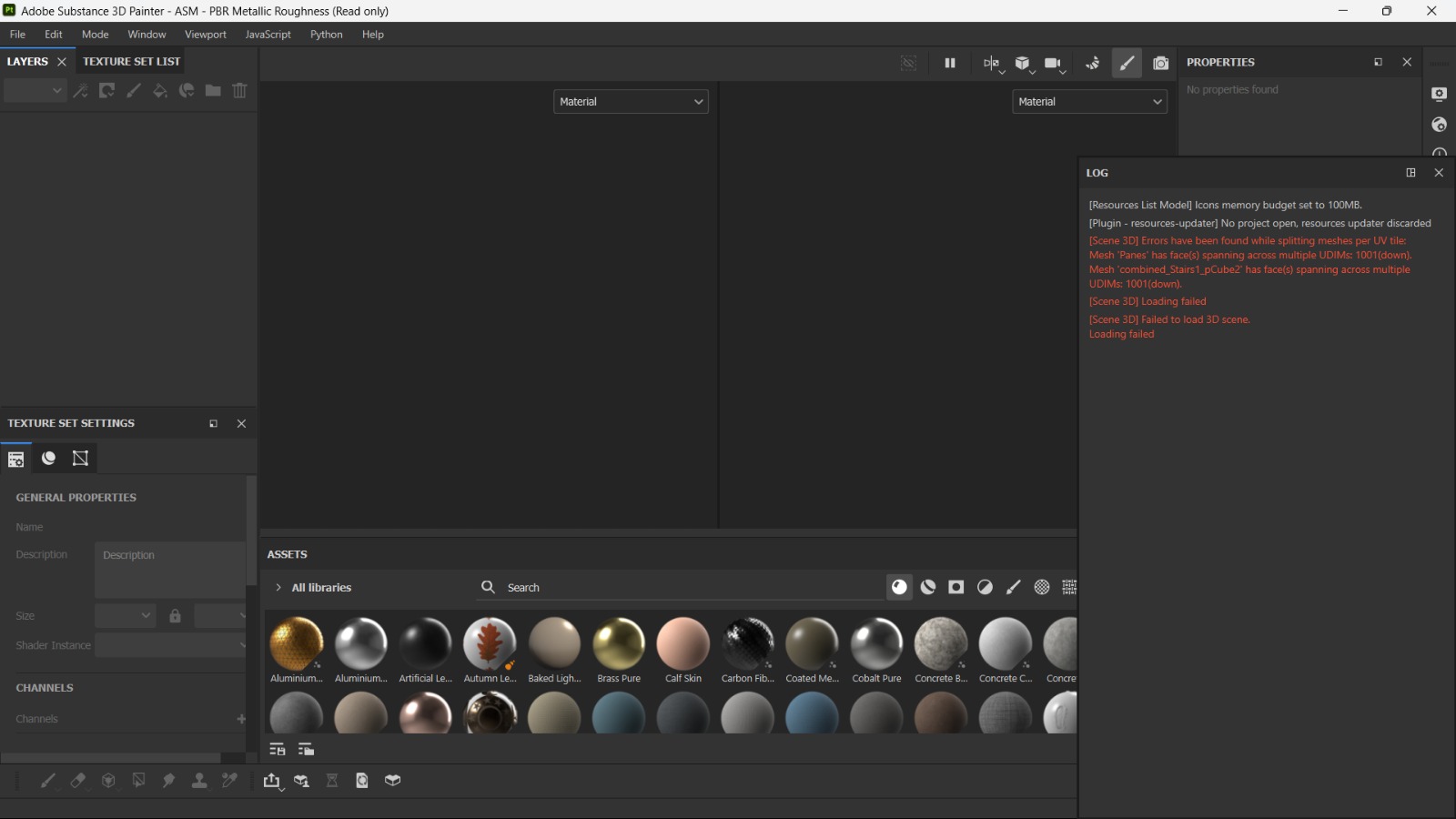The width and height of the screenshot is (1456, 819).
Task: Open the camera screenshot tool
Action: click(x=1161, y=63)
